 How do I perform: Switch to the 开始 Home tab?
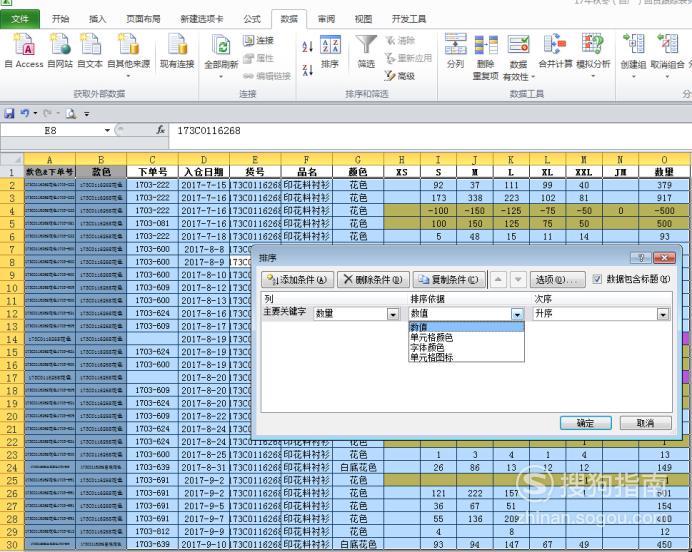click(60, 19)
